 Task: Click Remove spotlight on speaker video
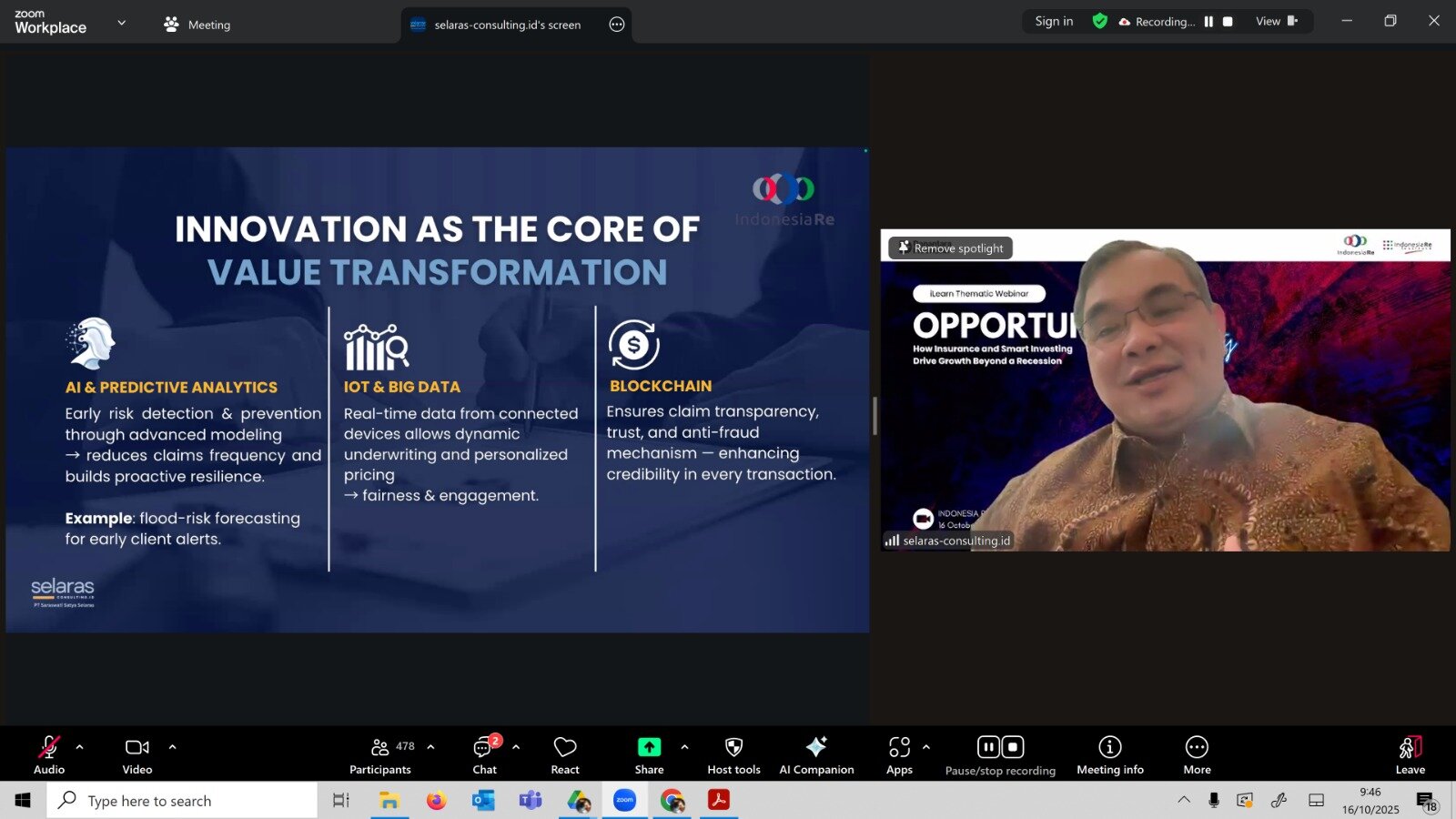click(x=951, y=248)
